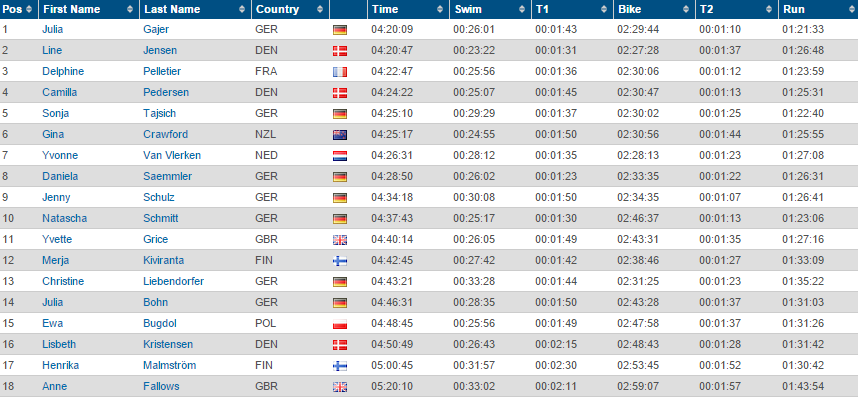Click the British flag in Yvette Grice's row
This screenshot has height=398, width=858.
[x=340, y=240]
